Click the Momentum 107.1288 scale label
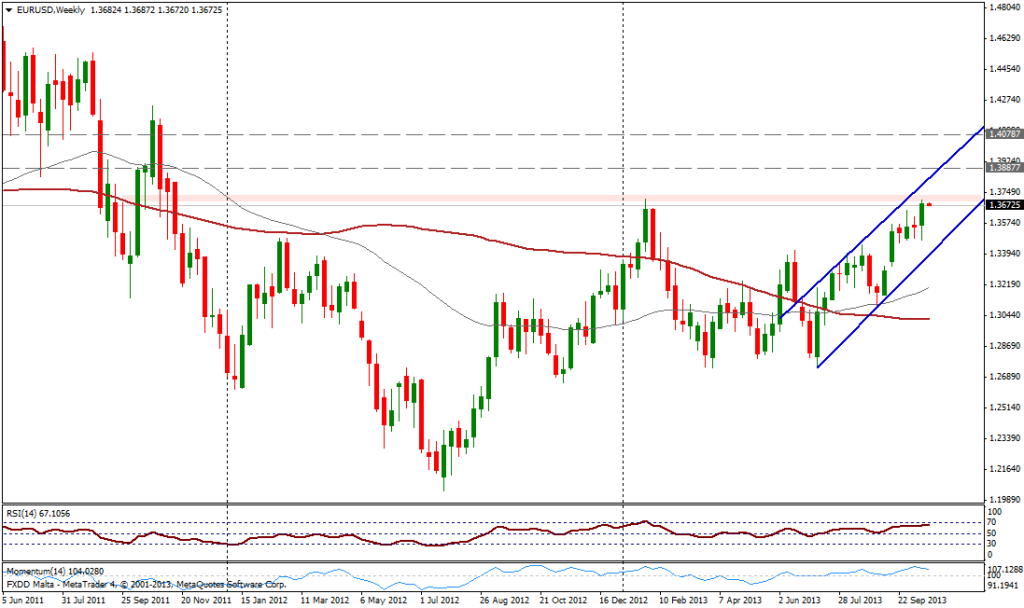This screenshot has width=1024, height=608. [x=1003, y=567]
